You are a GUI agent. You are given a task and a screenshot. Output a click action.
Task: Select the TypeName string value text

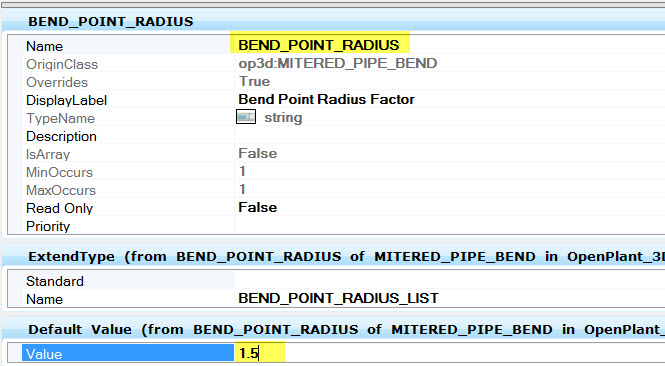[x=283, y=117]
